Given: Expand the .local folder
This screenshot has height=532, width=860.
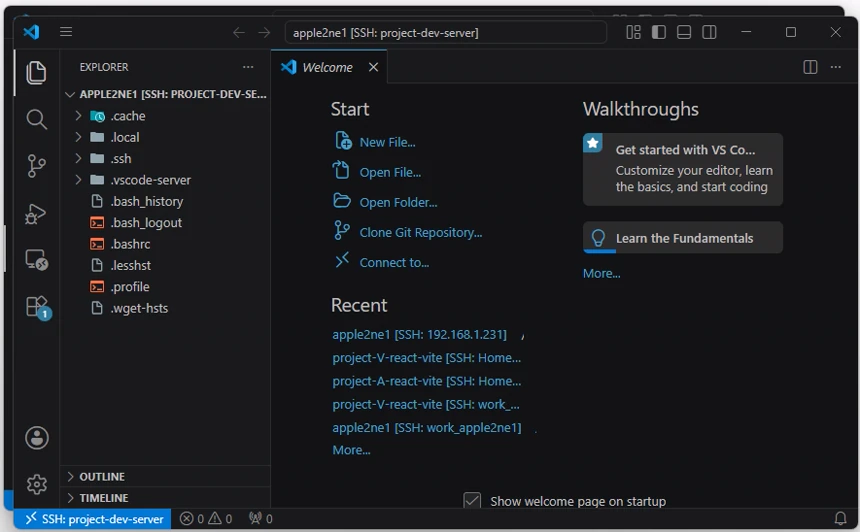Looking at the screenshot, I should pyautogui.click(x=166, y=137).
